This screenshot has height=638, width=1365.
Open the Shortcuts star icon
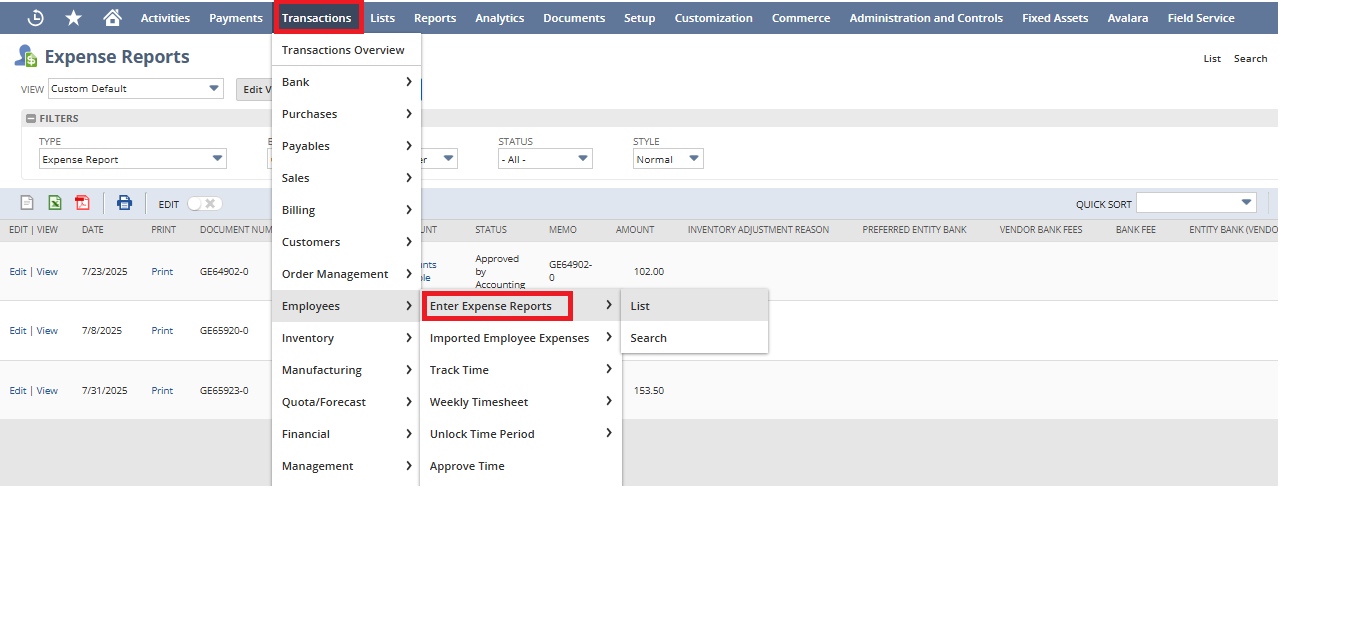pos(73,18)
